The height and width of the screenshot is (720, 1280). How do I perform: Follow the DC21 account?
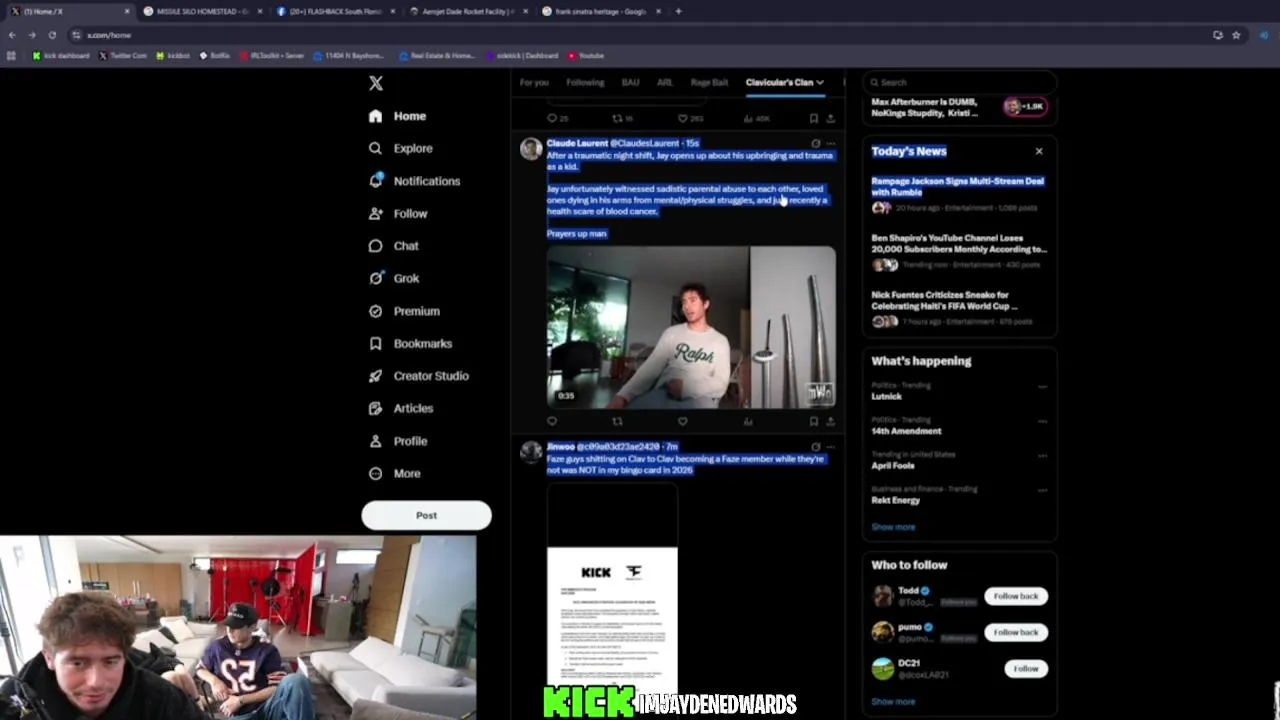click(1026, 669)
